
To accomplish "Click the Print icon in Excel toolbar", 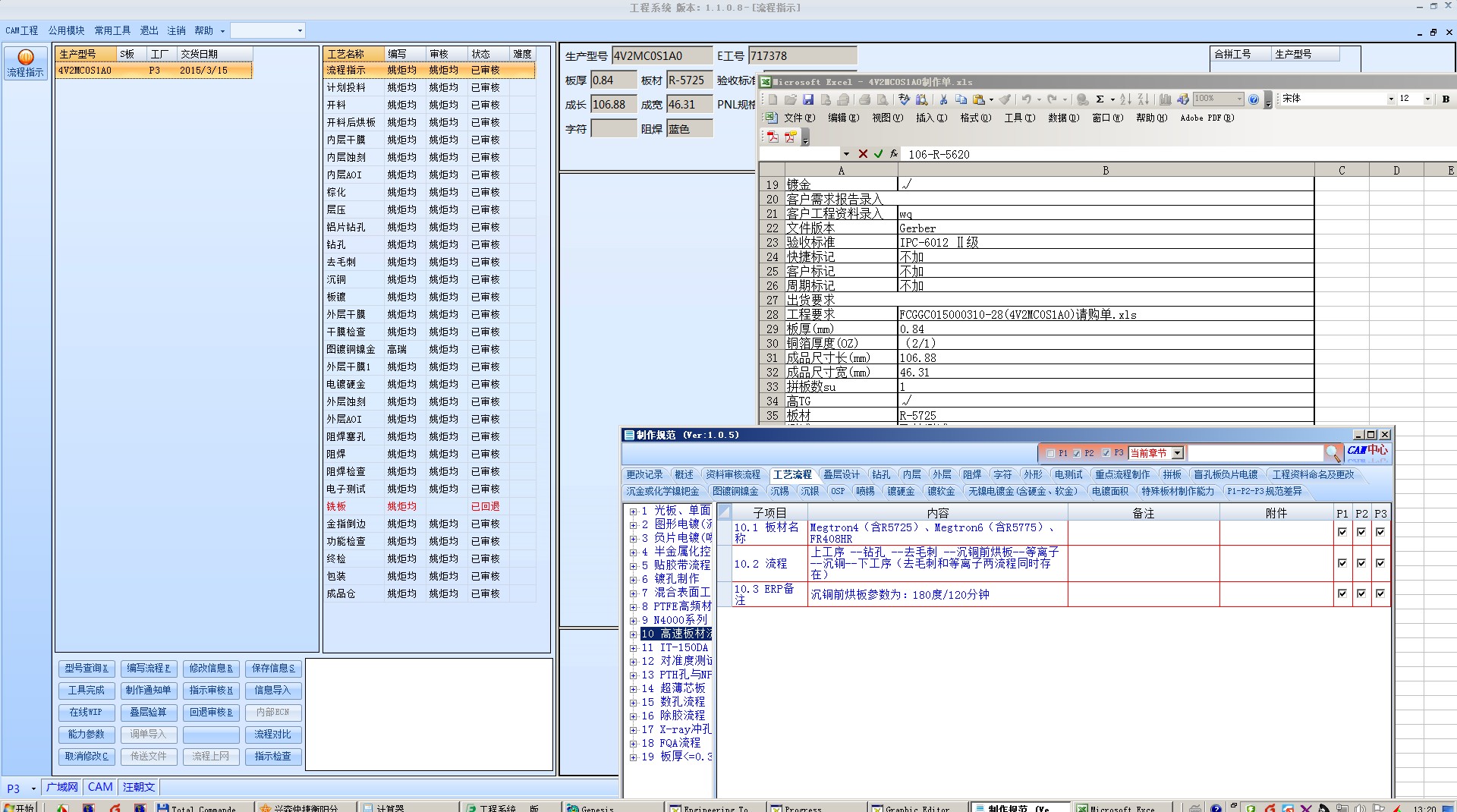I will pos(864,99).
